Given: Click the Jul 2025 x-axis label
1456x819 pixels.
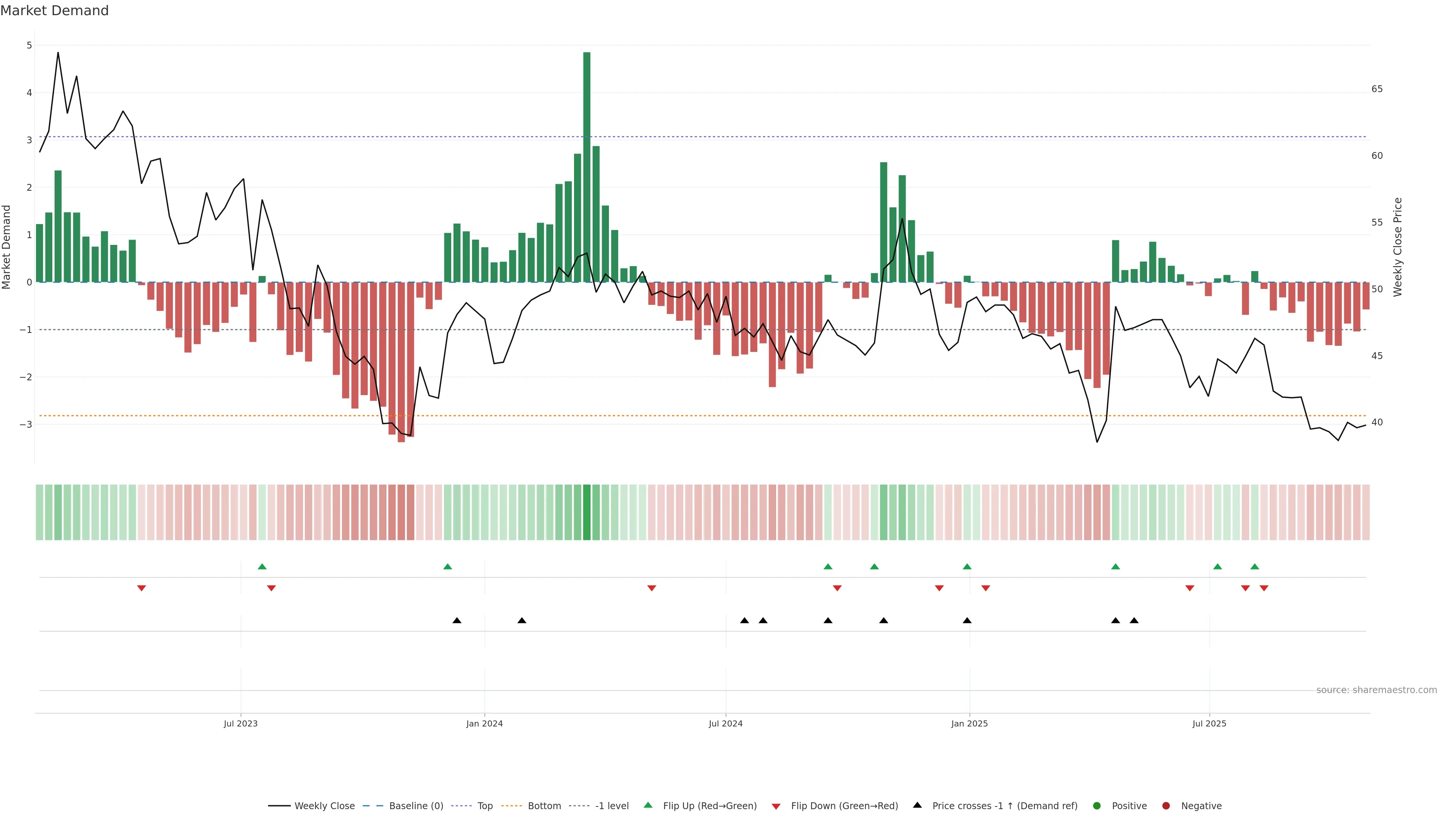Looking at the screenshot, I should click(1209, 723).
